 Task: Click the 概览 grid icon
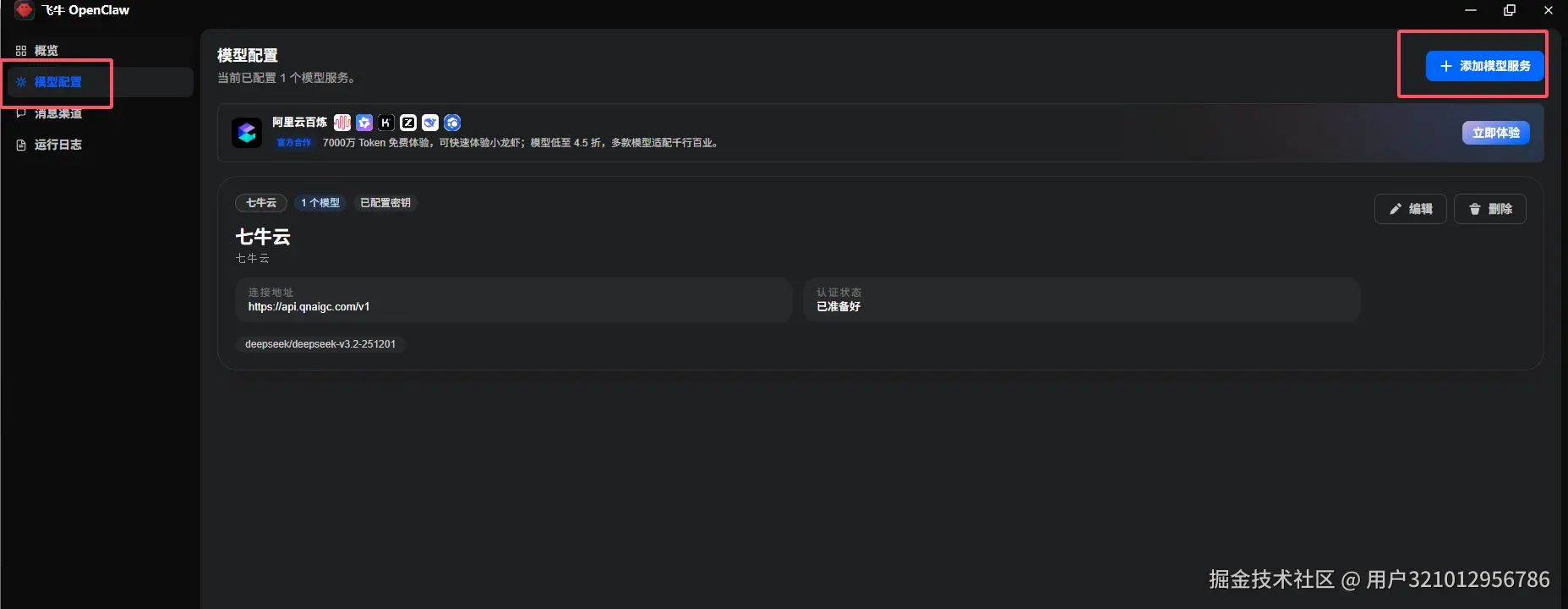pyautogui.click(x=21, y=51)
